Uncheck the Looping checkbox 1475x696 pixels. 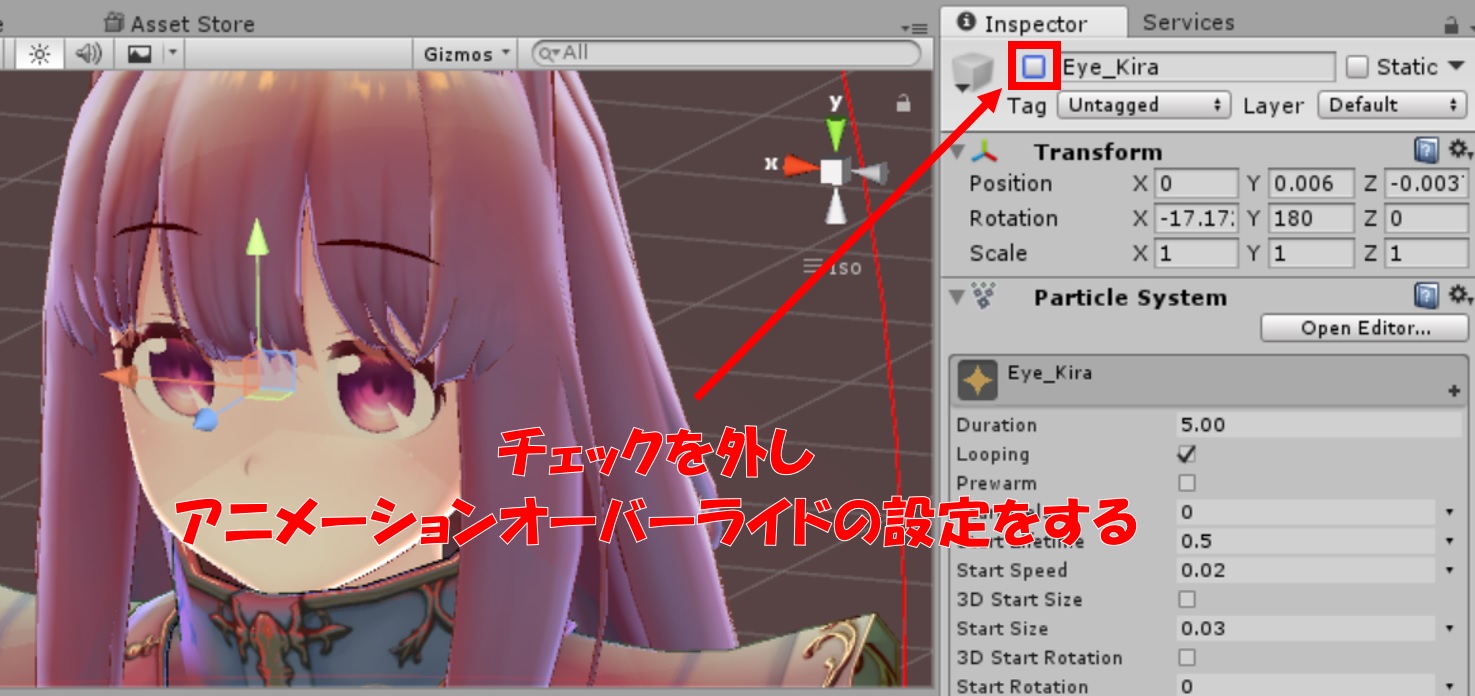click(1187, 454)
